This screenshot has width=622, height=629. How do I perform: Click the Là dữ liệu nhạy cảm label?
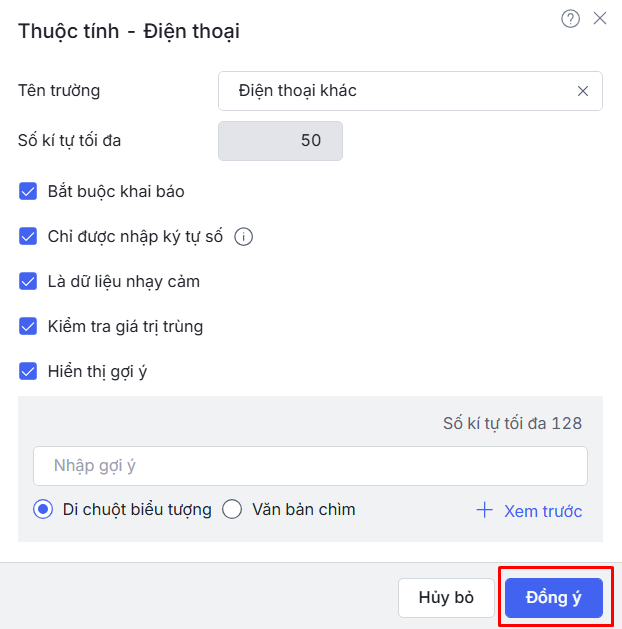click(123, 282)
